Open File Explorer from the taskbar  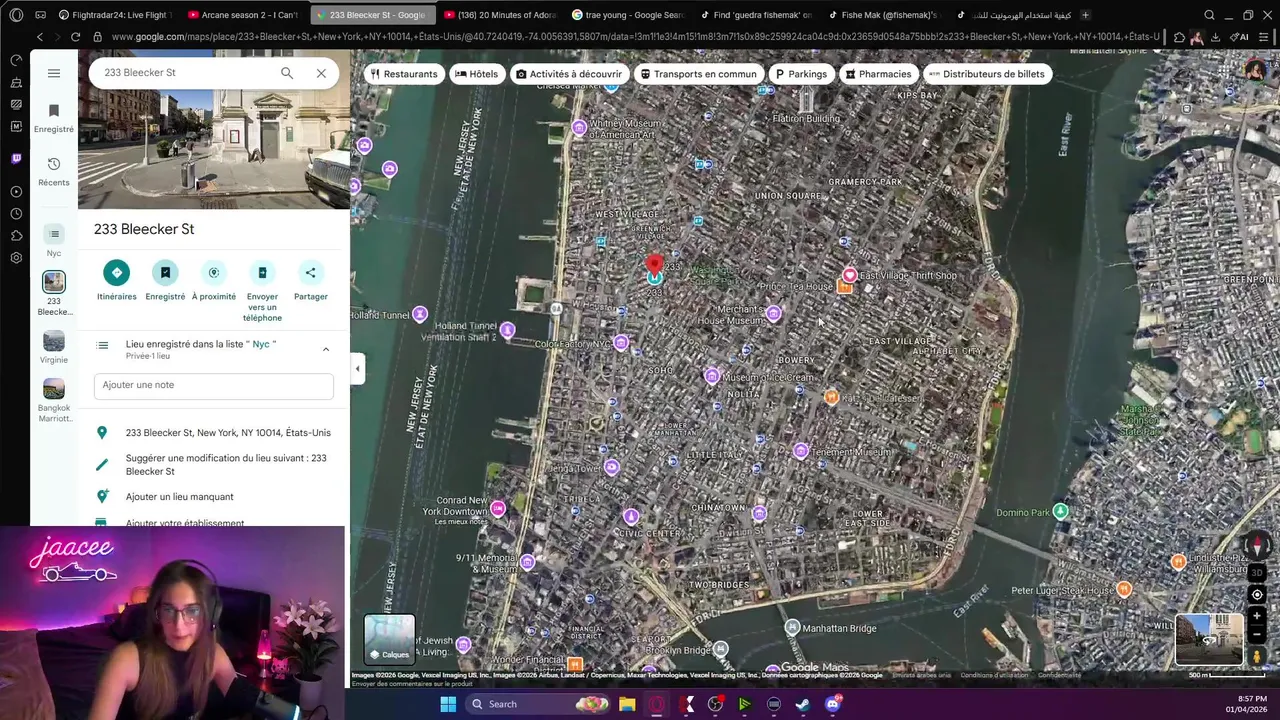click(x=627, y=704)
